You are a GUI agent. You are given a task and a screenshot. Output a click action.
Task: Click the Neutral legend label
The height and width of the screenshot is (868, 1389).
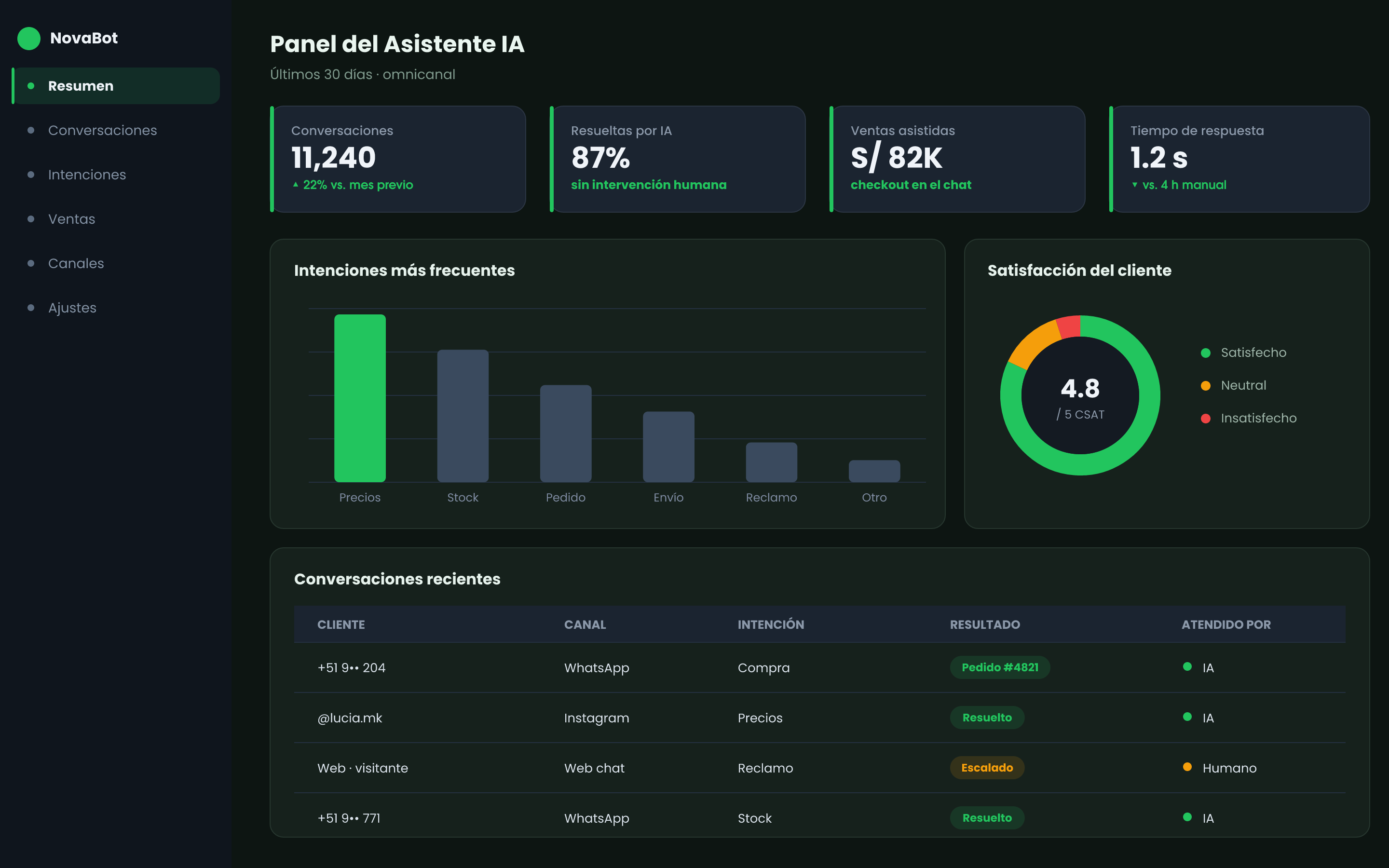[1243, 385]
